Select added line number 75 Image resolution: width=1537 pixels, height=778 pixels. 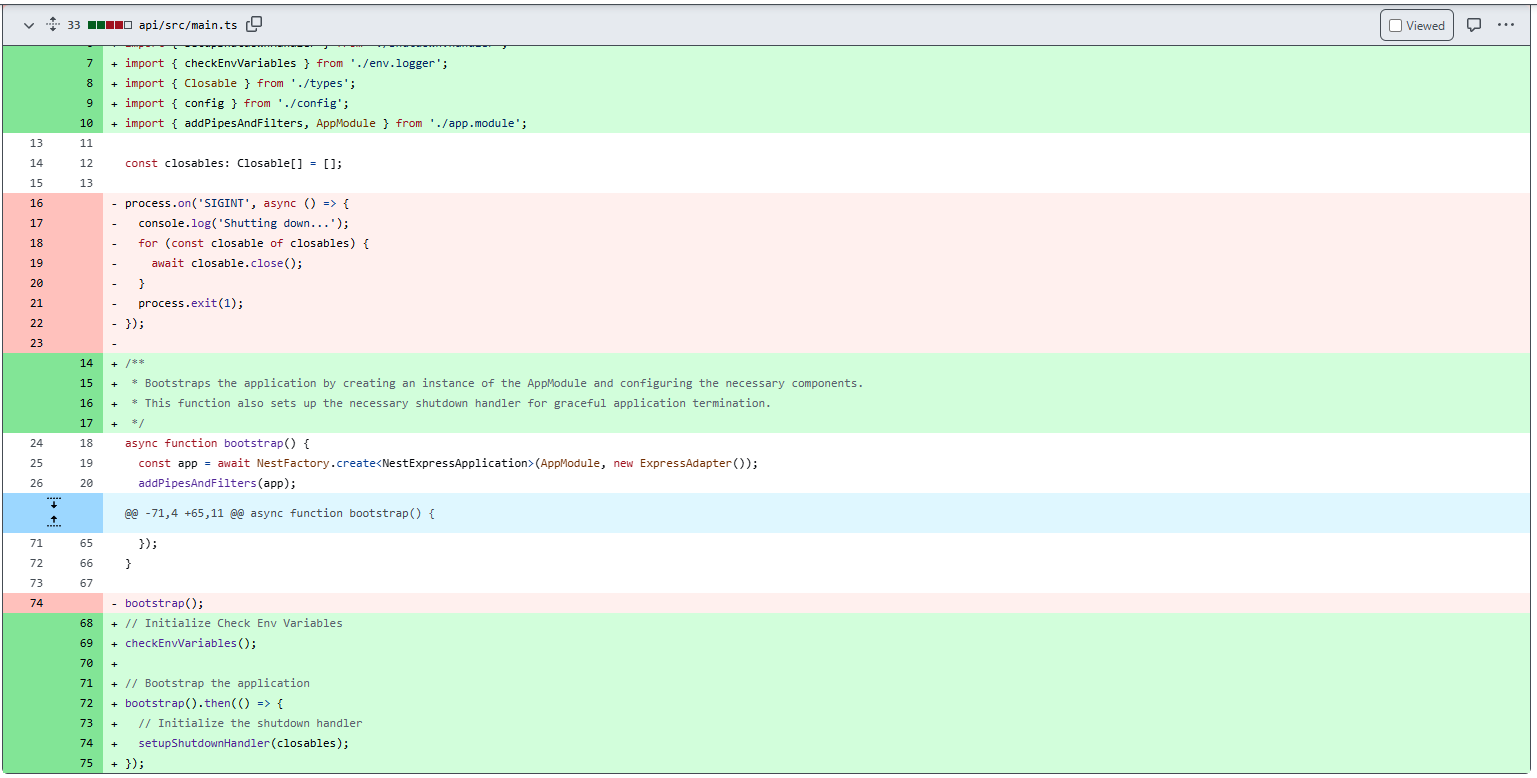tap(86, 763)
